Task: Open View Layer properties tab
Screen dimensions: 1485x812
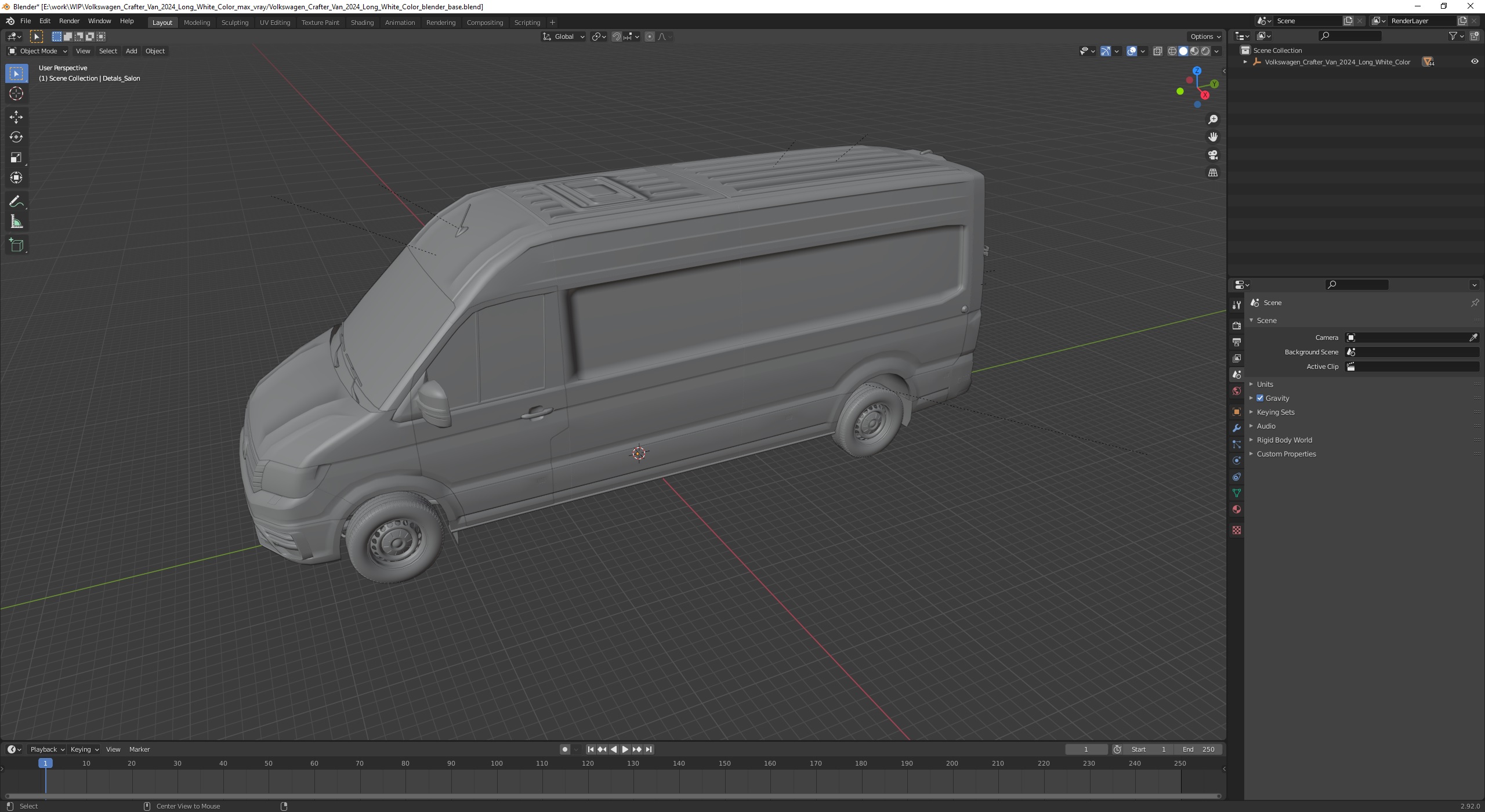Action: tap(1236, 358)
